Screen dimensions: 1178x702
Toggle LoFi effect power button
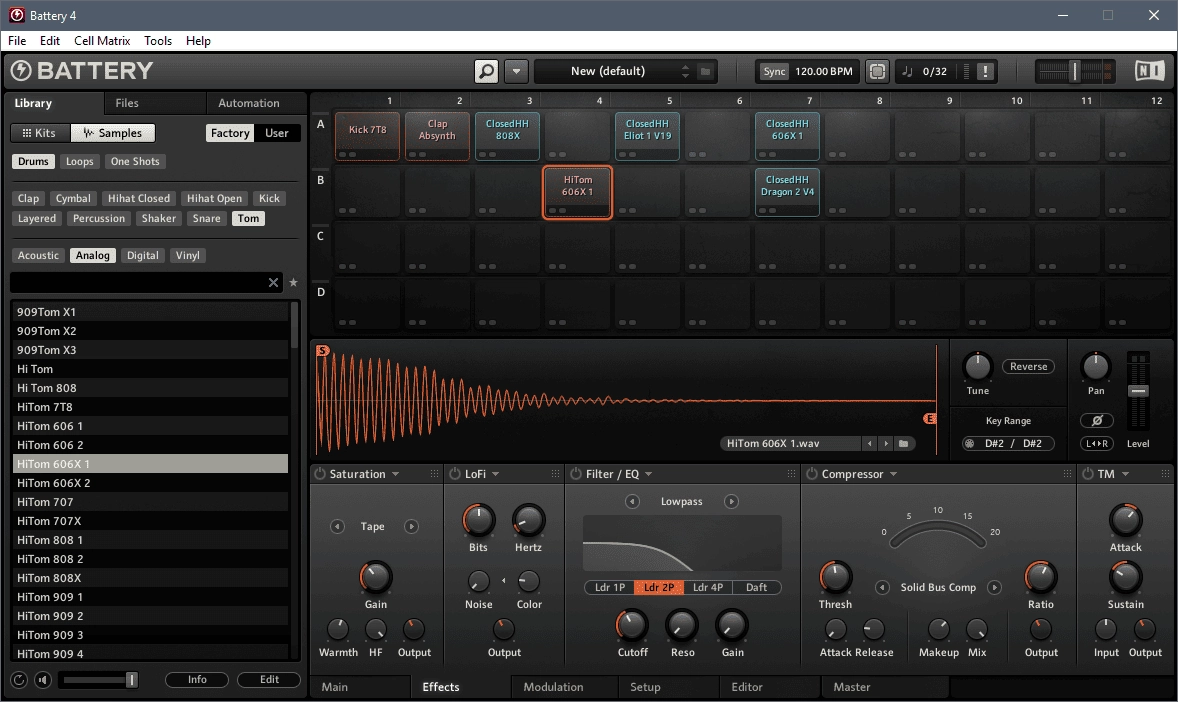click(x=455, y=474)
